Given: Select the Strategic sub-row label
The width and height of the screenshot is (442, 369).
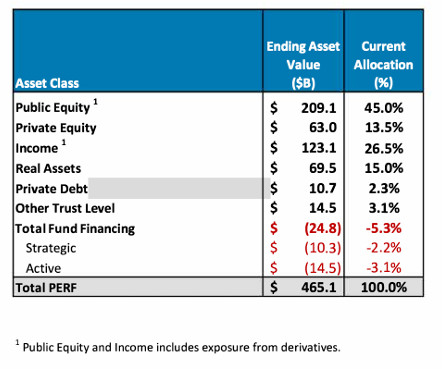Looking at the screenshot, I should click(51, 248).
